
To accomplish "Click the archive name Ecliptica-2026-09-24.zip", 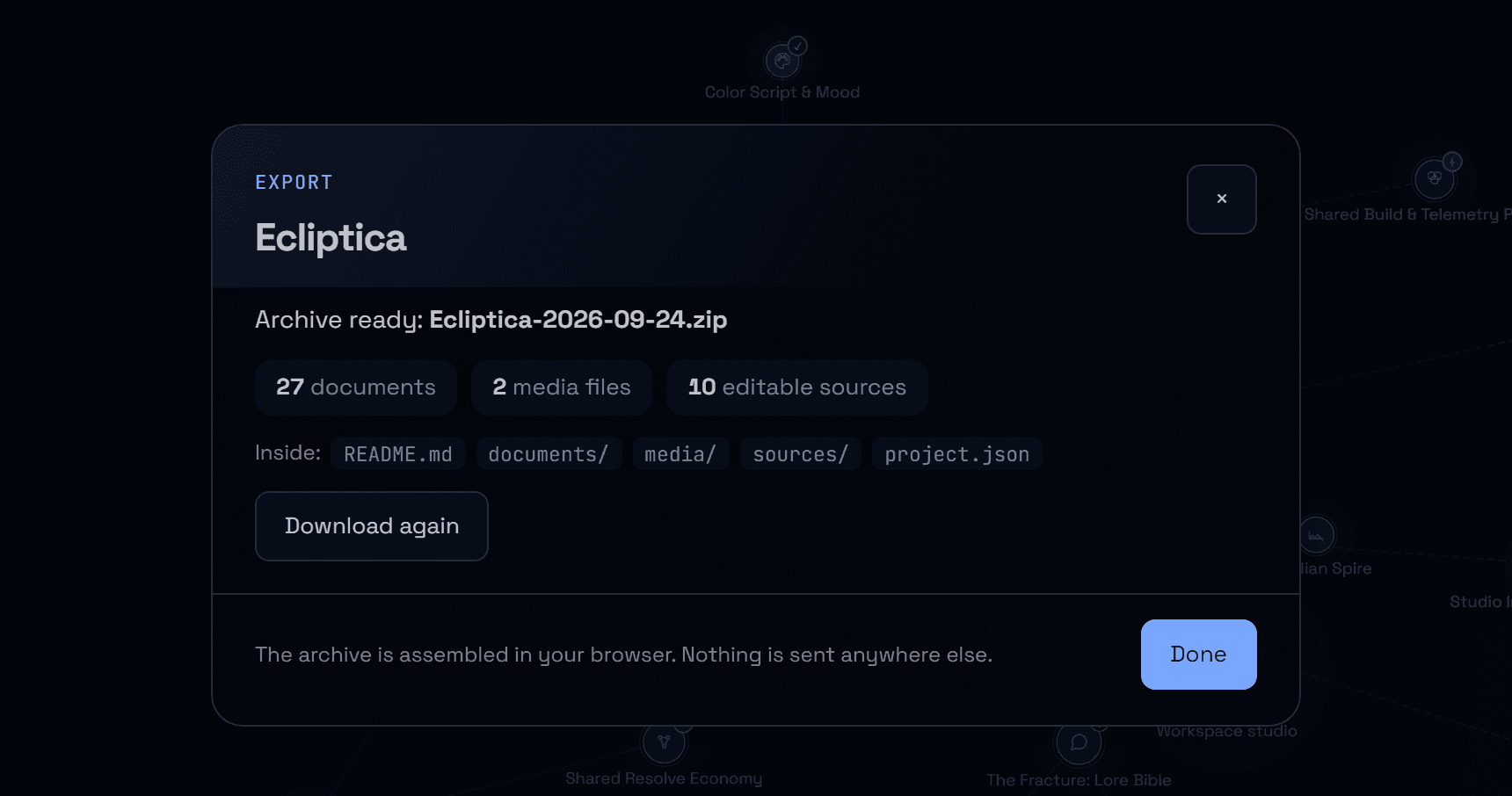I will click(578, 320).
